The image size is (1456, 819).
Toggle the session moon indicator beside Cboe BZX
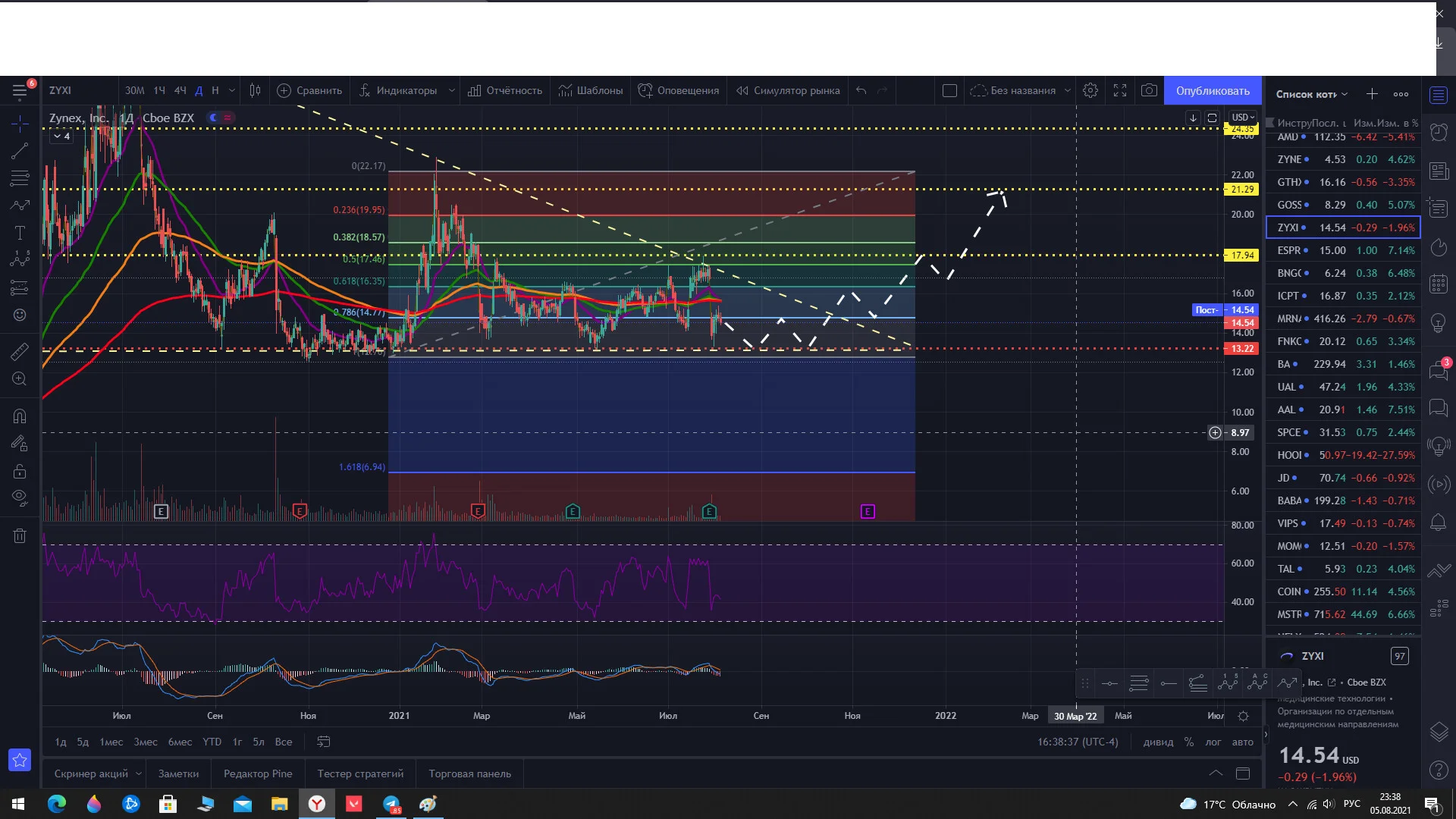click(x=213, y=118)
